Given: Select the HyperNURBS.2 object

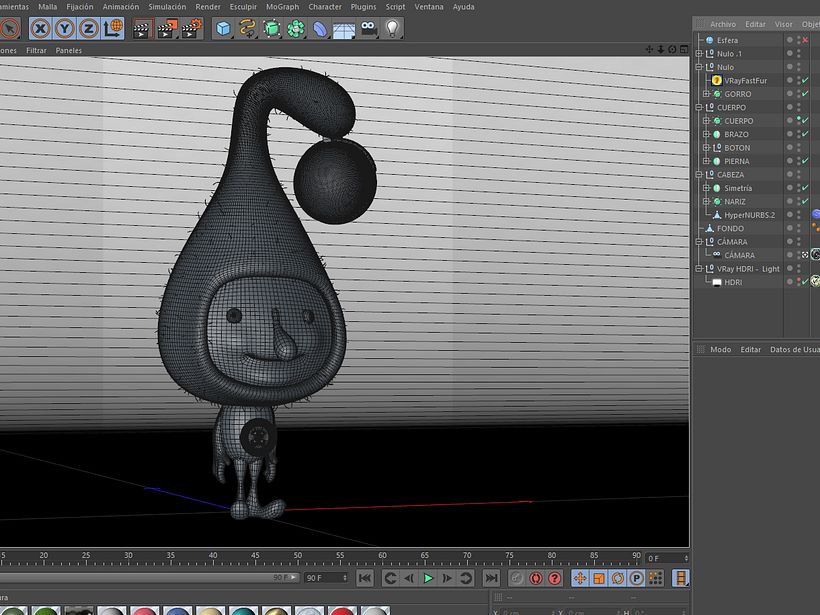Looking at the screenshot, I should tap(749, 215).
